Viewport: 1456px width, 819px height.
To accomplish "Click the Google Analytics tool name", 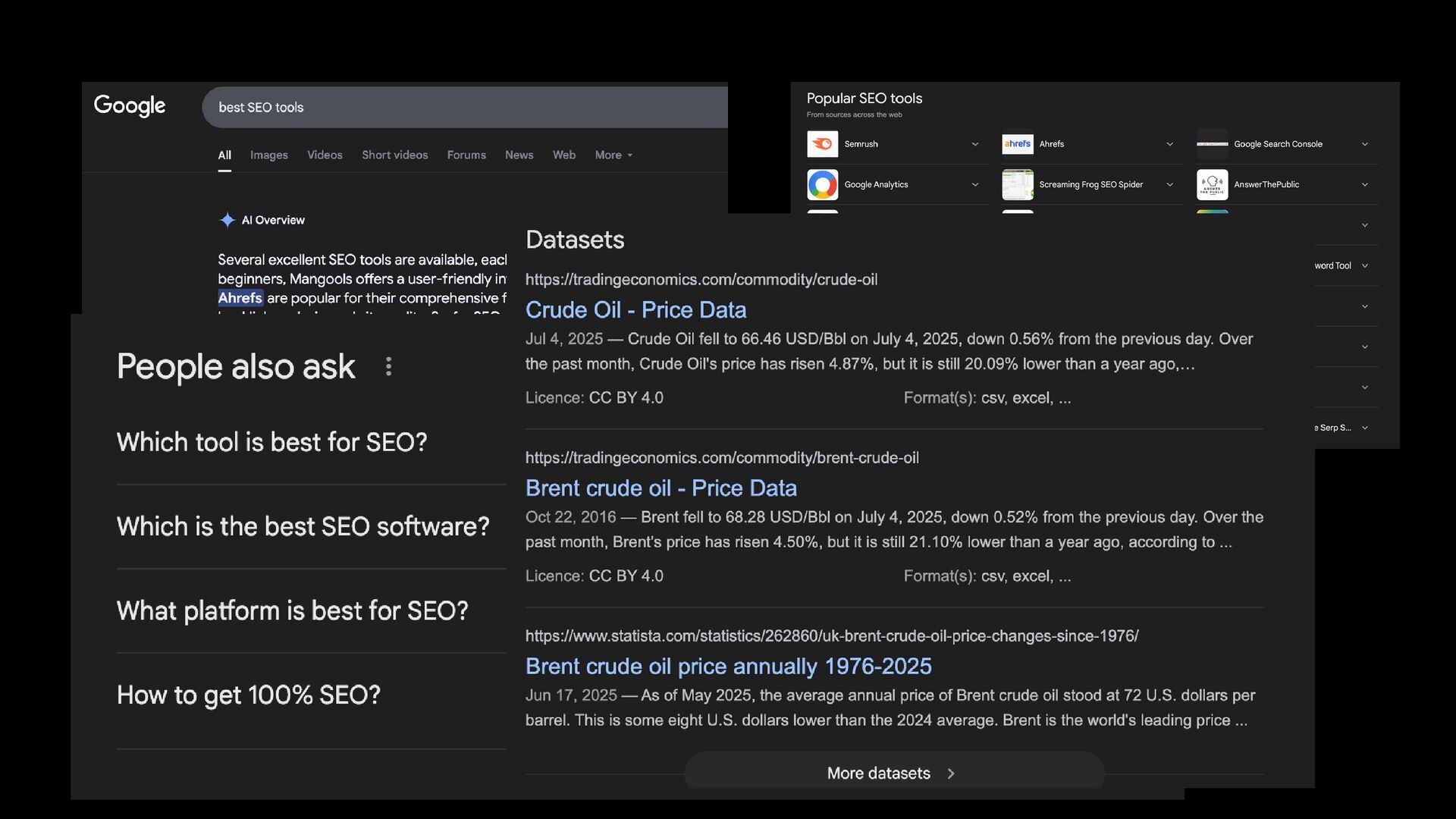I will coord(876,185).
